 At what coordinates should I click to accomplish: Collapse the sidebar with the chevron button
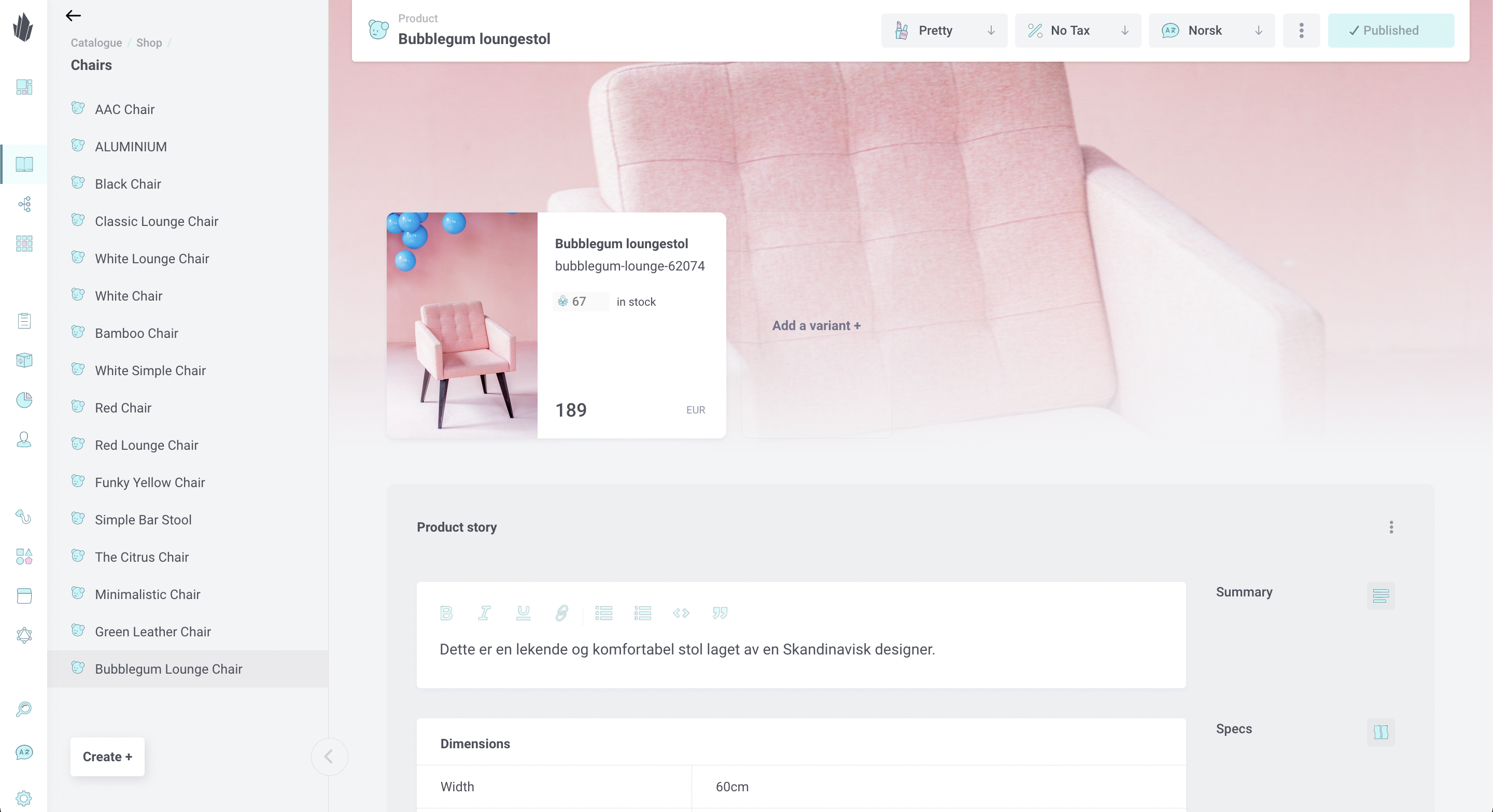tap(329, 757)
